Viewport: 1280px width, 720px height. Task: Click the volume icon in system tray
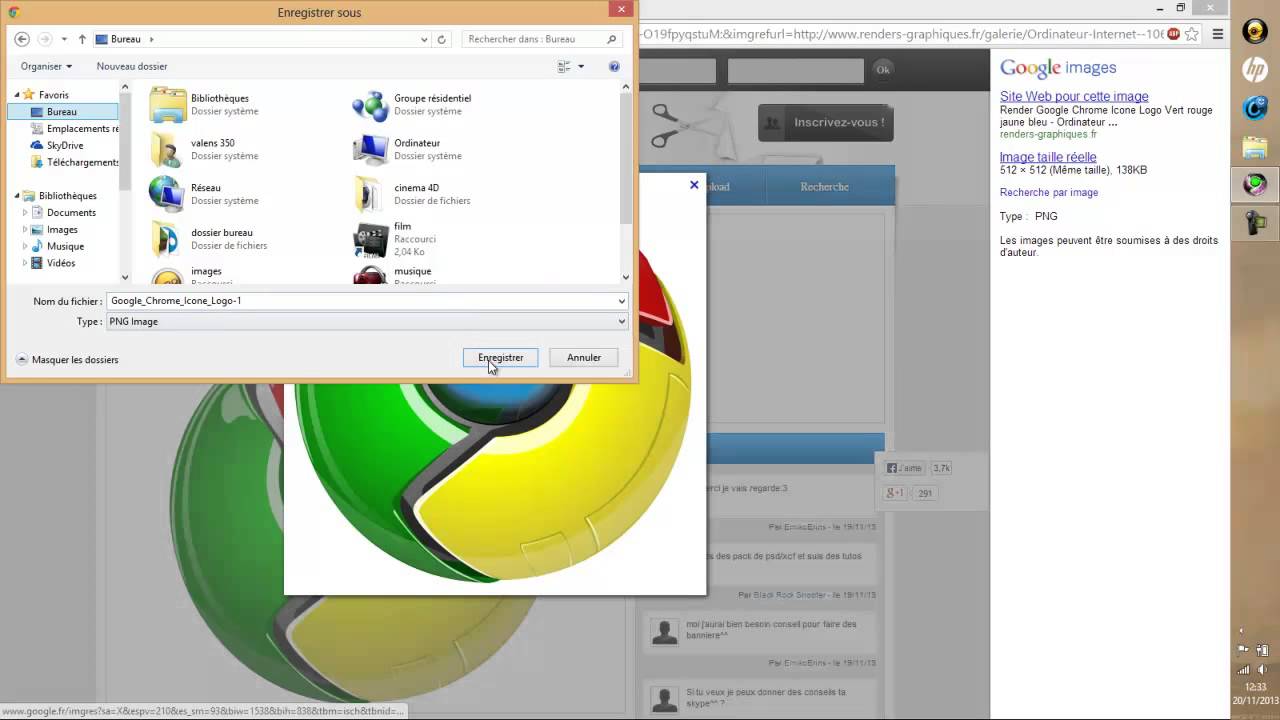tap(1262, 669)
